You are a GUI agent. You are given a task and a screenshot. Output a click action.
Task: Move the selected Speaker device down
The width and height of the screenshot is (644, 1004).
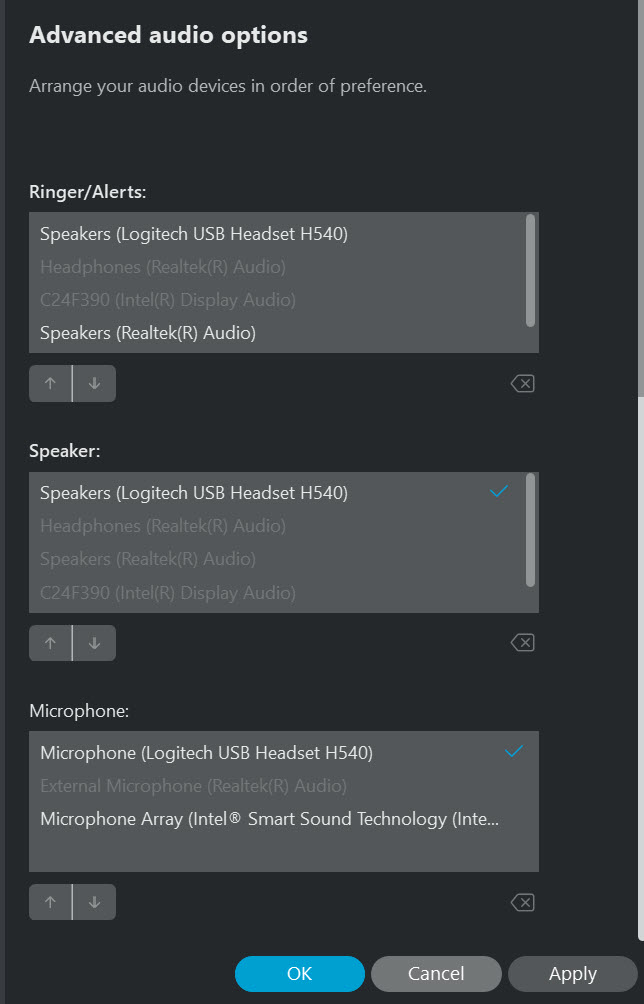point(94,642)
